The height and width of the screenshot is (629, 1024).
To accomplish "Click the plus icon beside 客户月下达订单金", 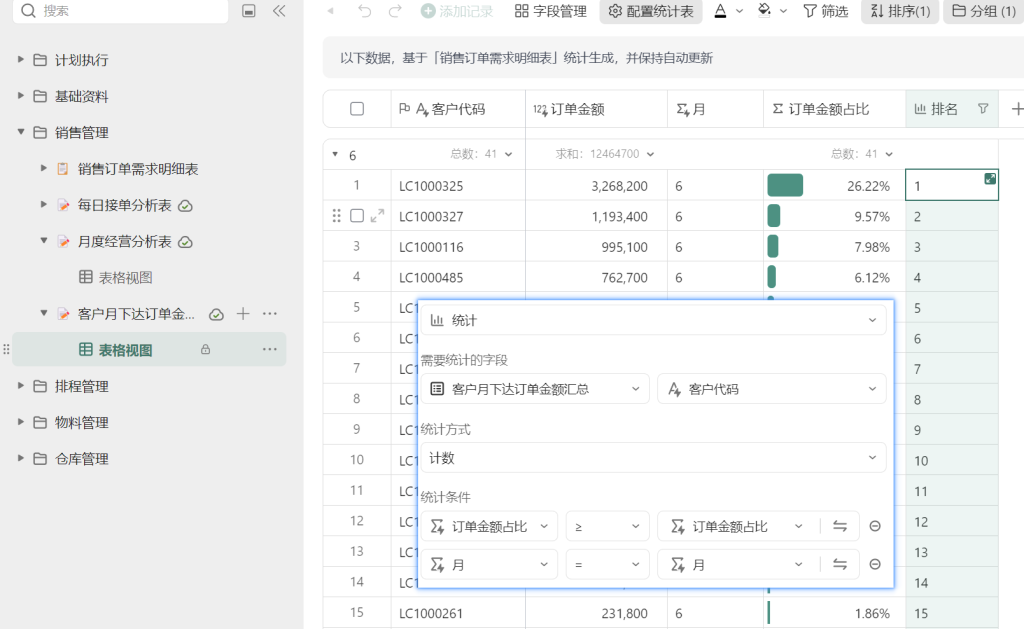I will click(x=243, y=314).
